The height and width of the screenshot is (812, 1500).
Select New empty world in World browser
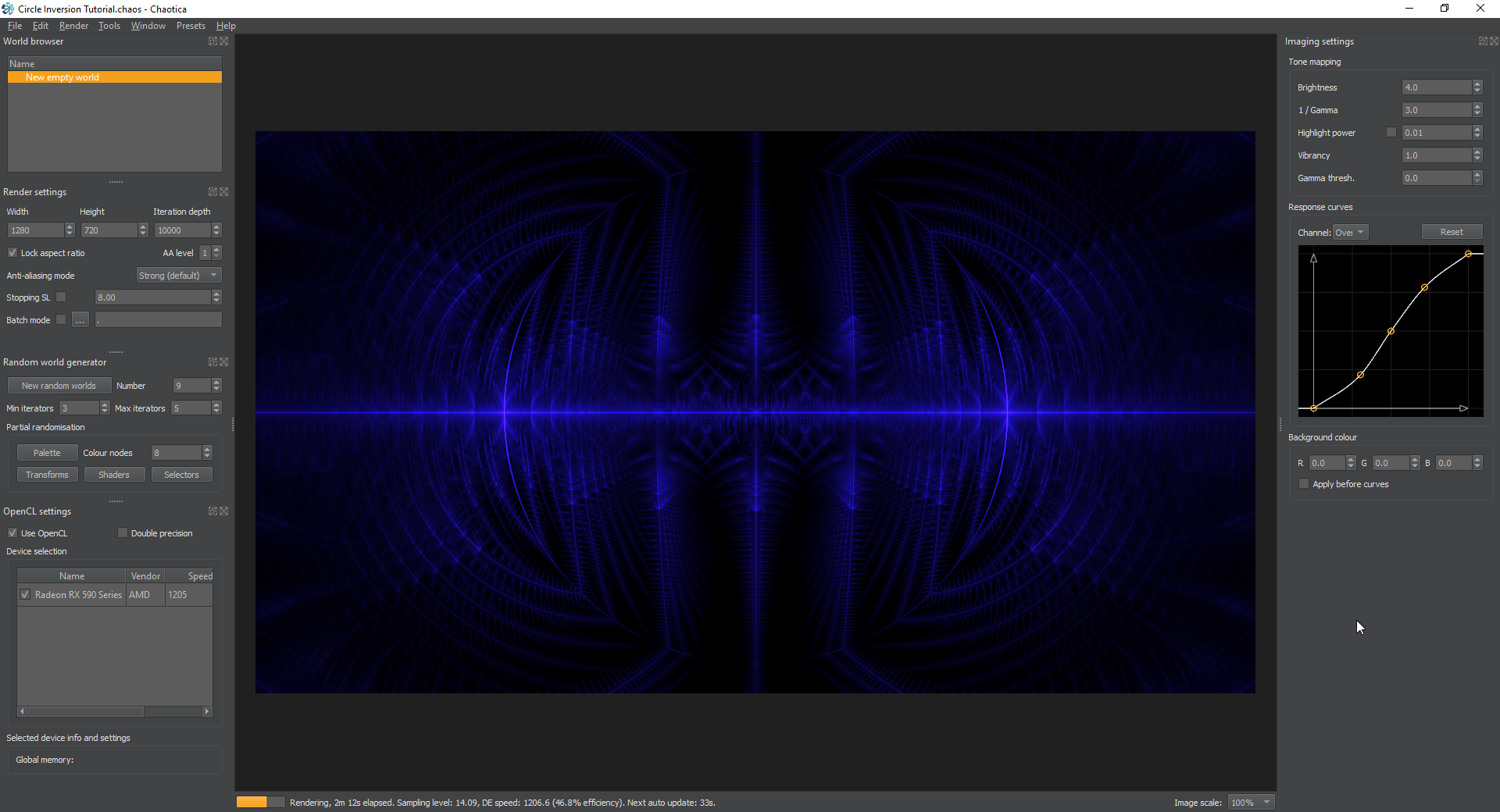[115, 77]
